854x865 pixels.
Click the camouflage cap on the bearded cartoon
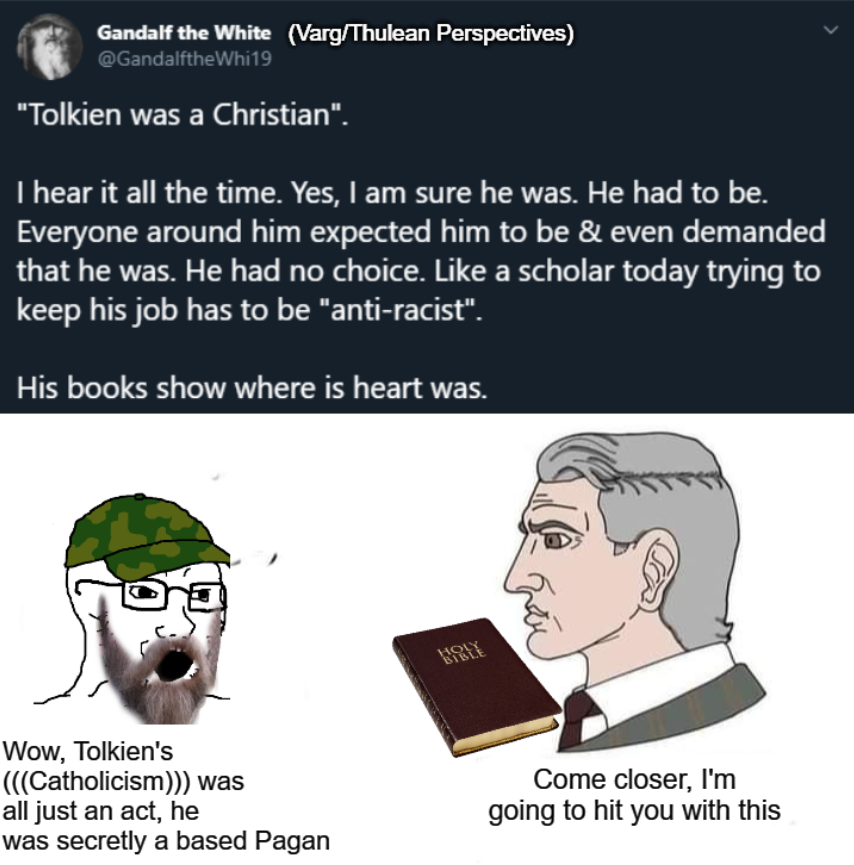click(x=145, y=534)
